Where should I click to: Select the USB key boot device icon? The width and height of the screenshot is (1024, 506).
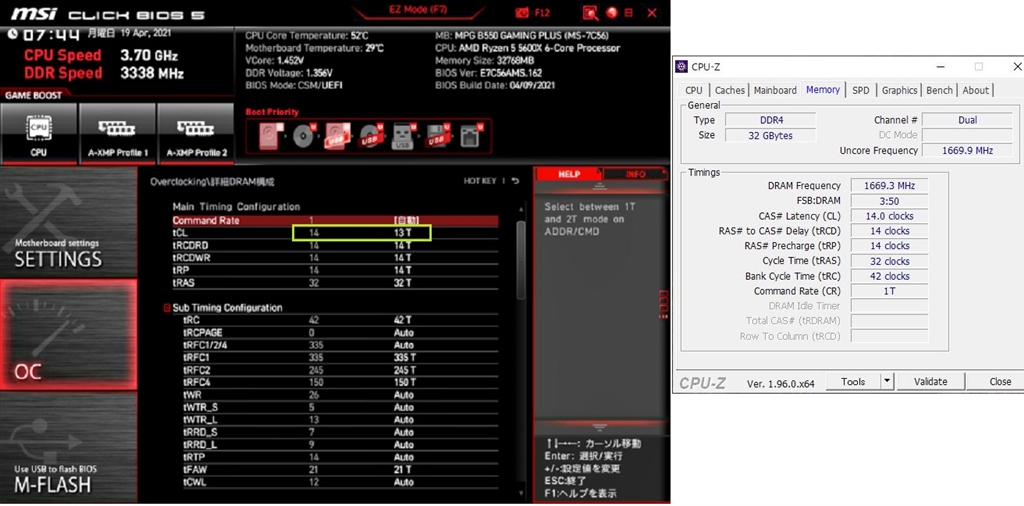[404, 136]
